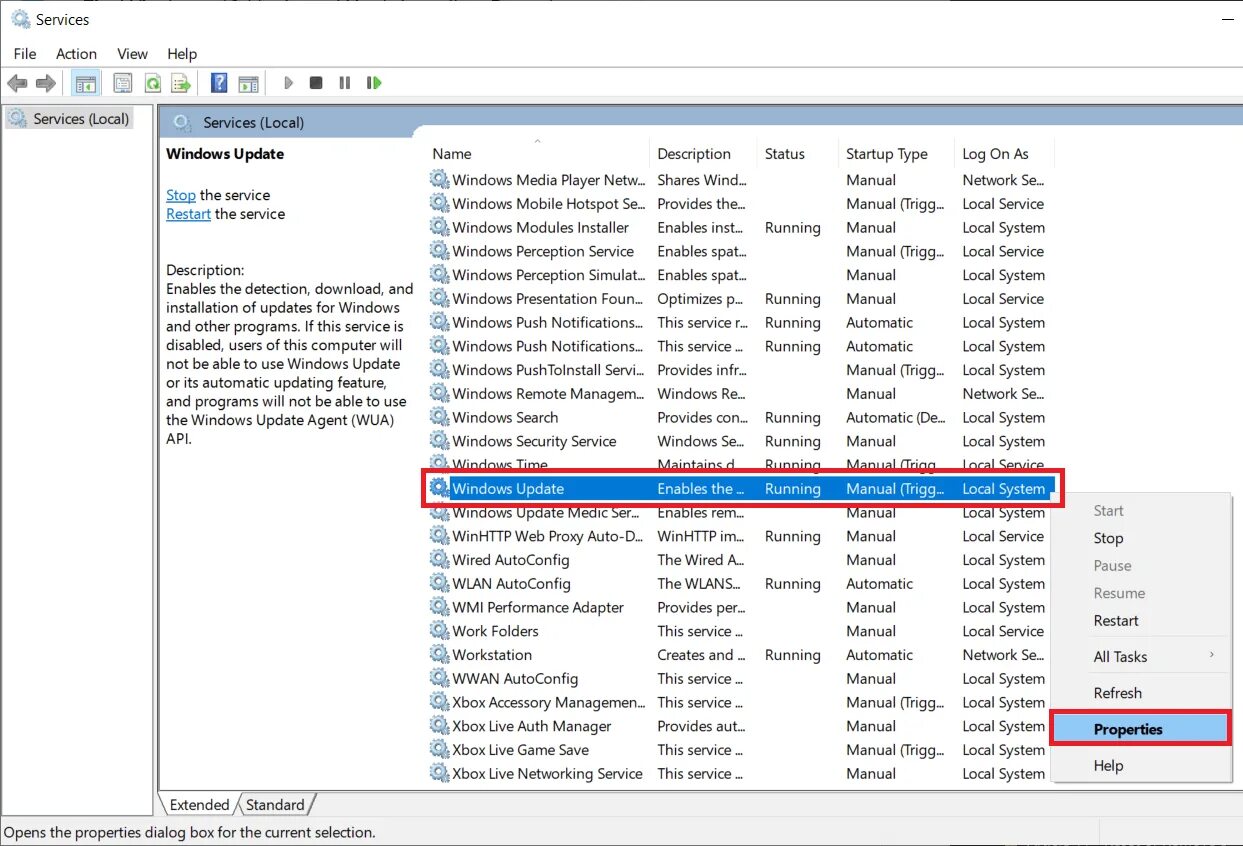
Task: Click gear icon beside Workstation service
Action: 440,655
